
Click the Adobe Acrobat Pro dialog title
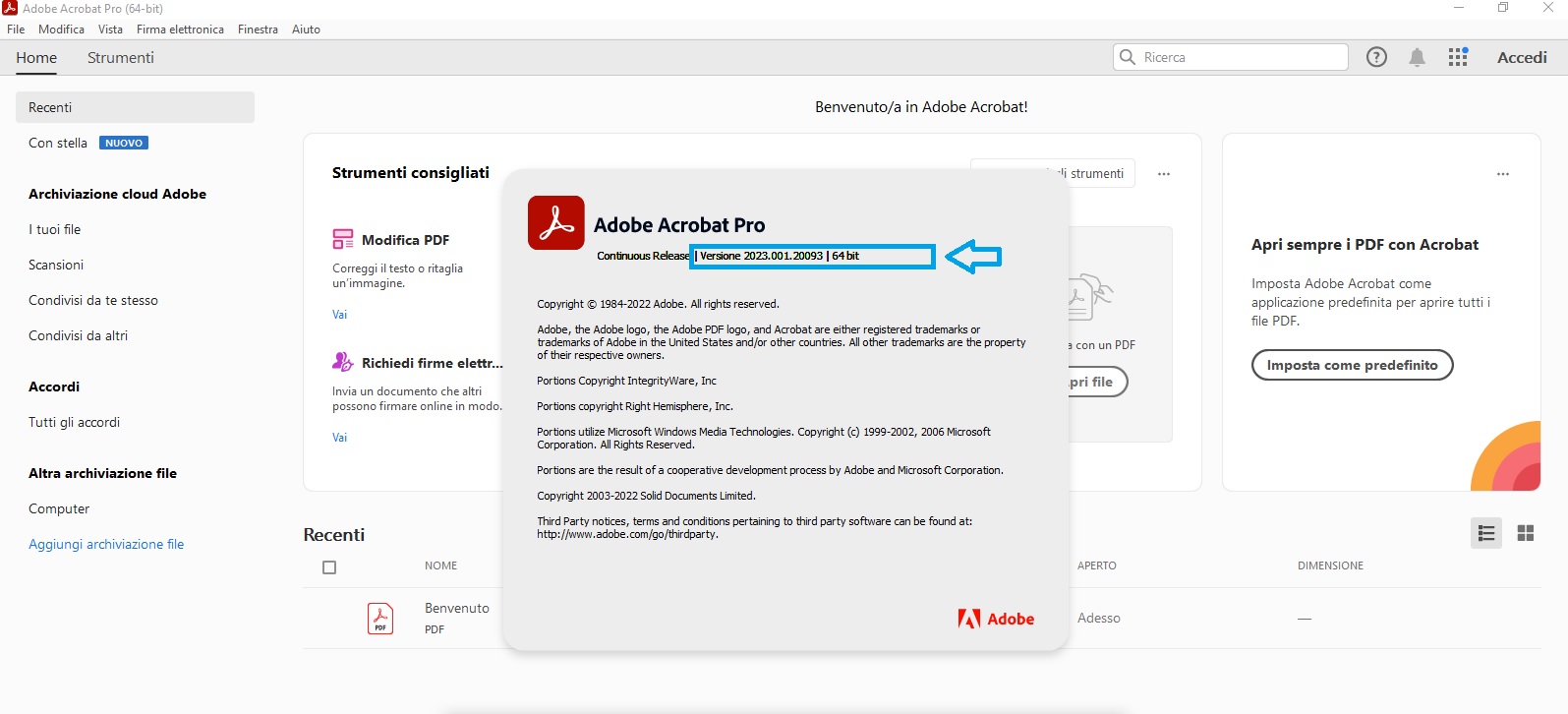point(679,224)
